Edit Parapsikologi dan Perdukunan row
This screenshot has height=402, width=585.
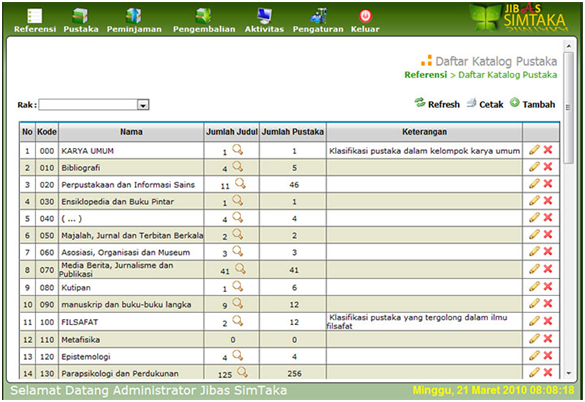point(534,372)
